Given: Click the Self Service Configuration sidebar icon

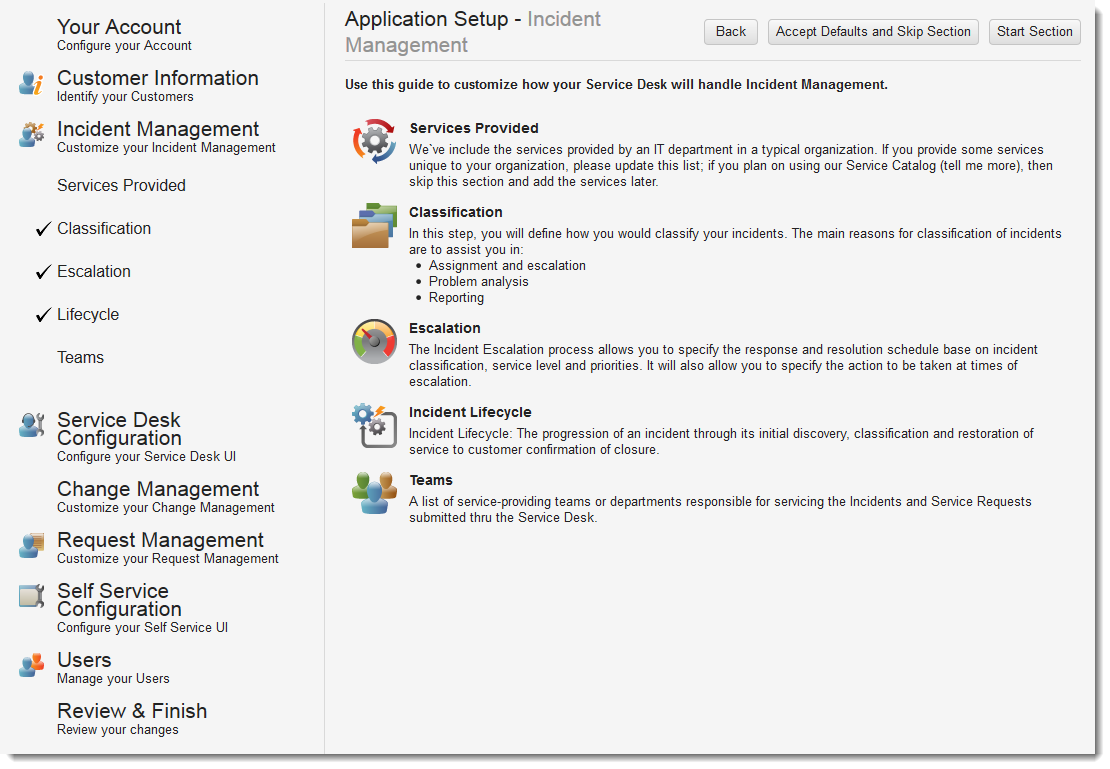Looking at the screenshot, I should coord(31,596).
